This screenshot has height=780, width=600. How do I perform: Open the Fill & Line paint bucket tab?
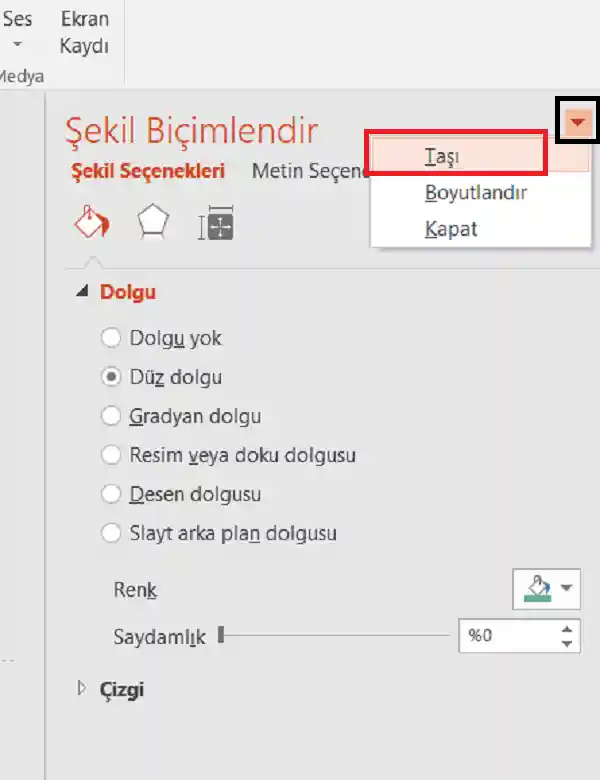(x=92, y=221)
